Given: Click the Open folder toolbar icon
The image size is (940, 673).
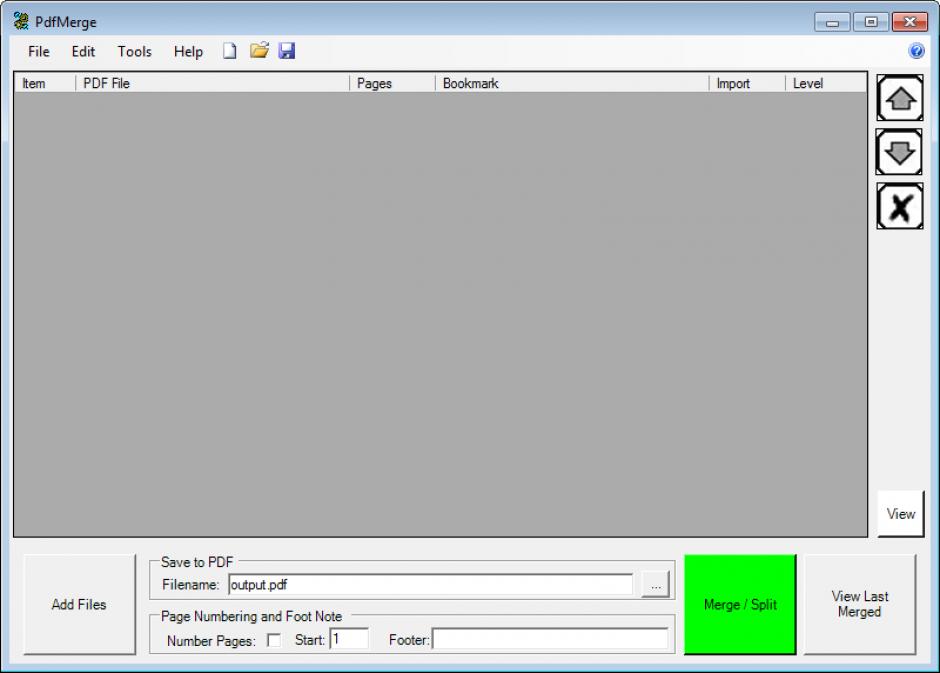Looking at the screenshot, I should [x=259, y=51].
